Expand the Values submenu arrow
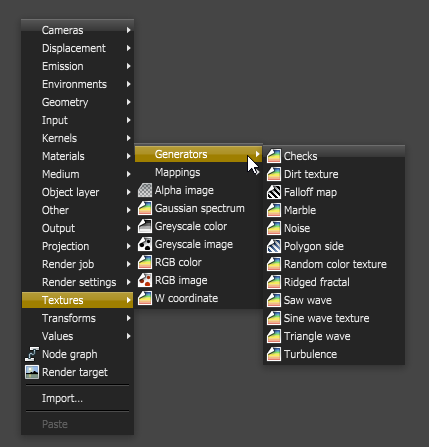The height and width of the screenshot is (447, 429). pyautogui.click(x=128, y=336)
